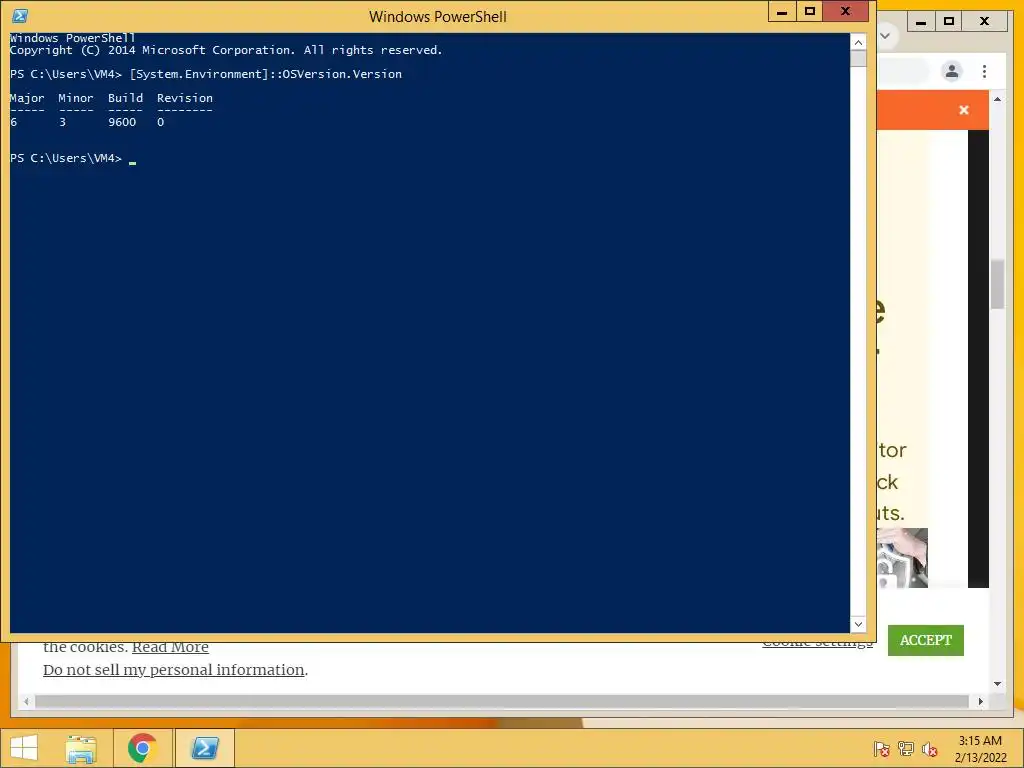Minimize the Windows PowerShell window
The height and width of the screenshot is (768, 1024).
click(x=782, y=12)
